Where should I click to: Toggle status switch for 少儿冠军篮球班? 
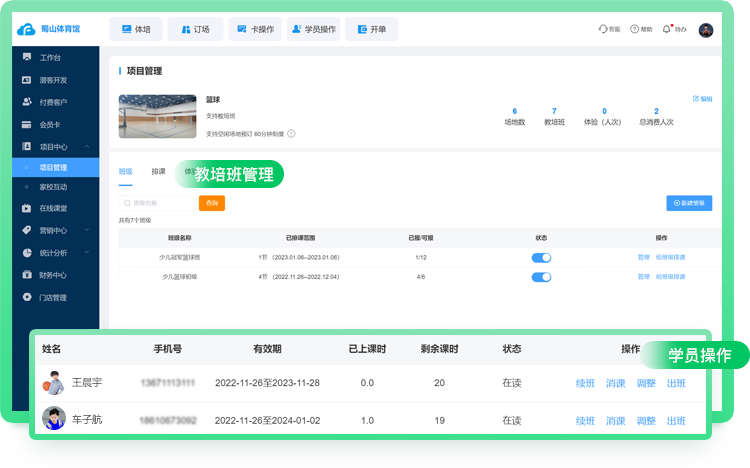[x=541, y=257]
